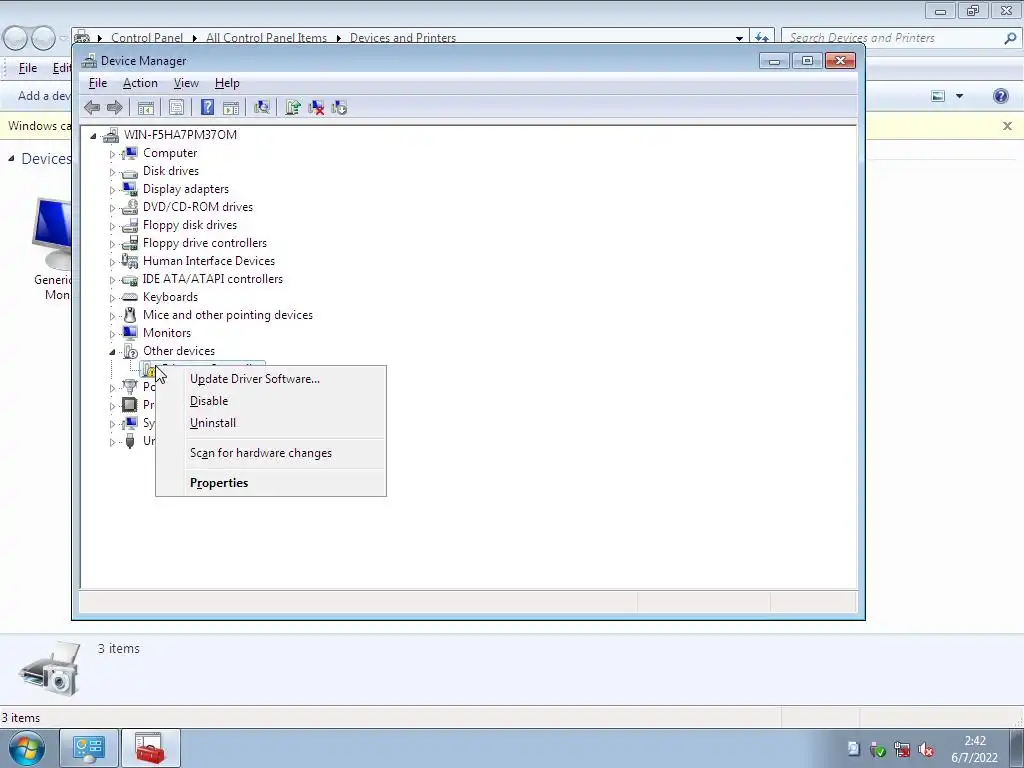Expand IDE ATA/ATAPI controllers category
The height and width of the screenshot is (768, 1024).
112,280
